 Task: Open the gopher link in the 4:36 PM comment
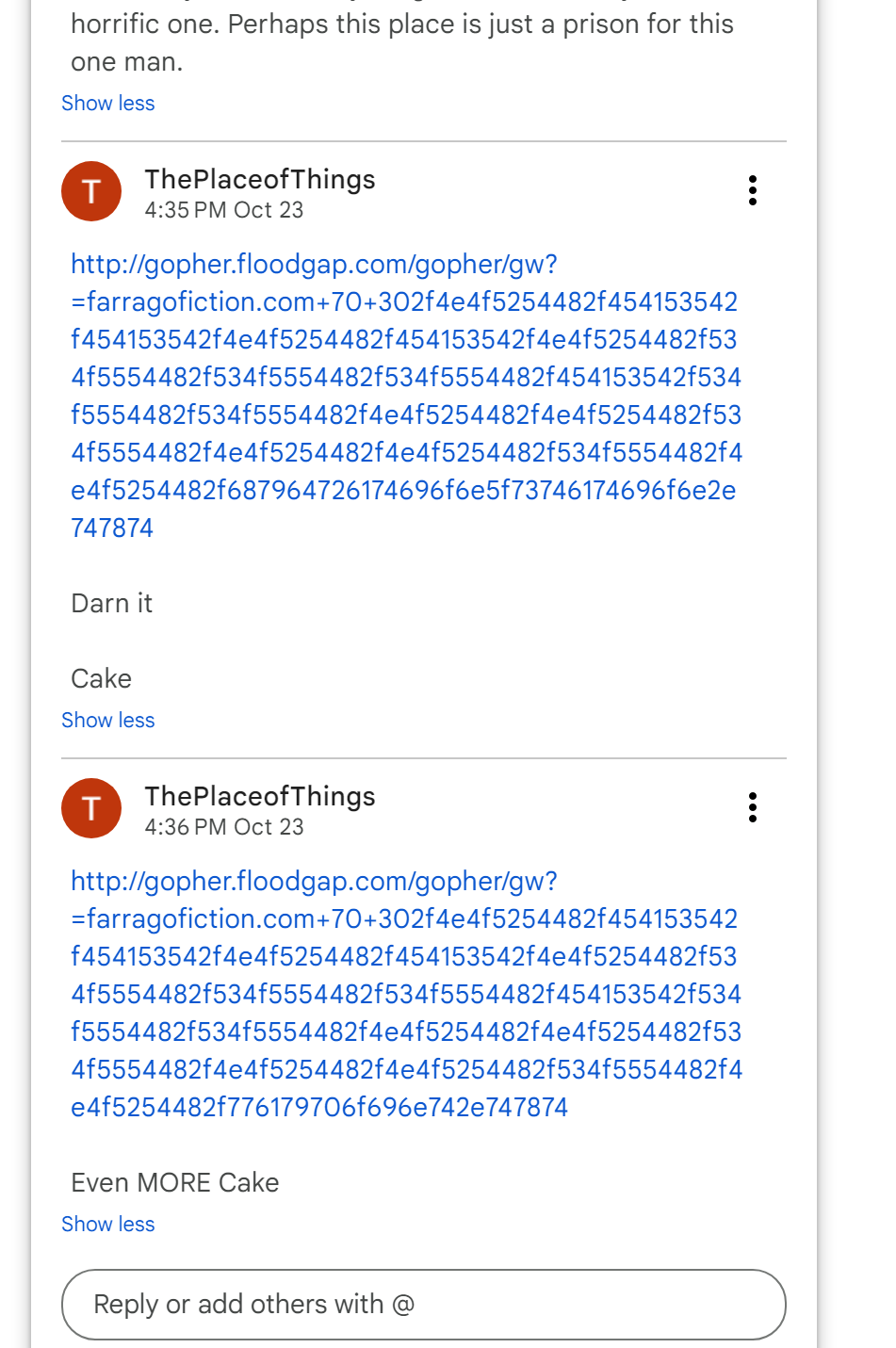(x=405, y=994)
